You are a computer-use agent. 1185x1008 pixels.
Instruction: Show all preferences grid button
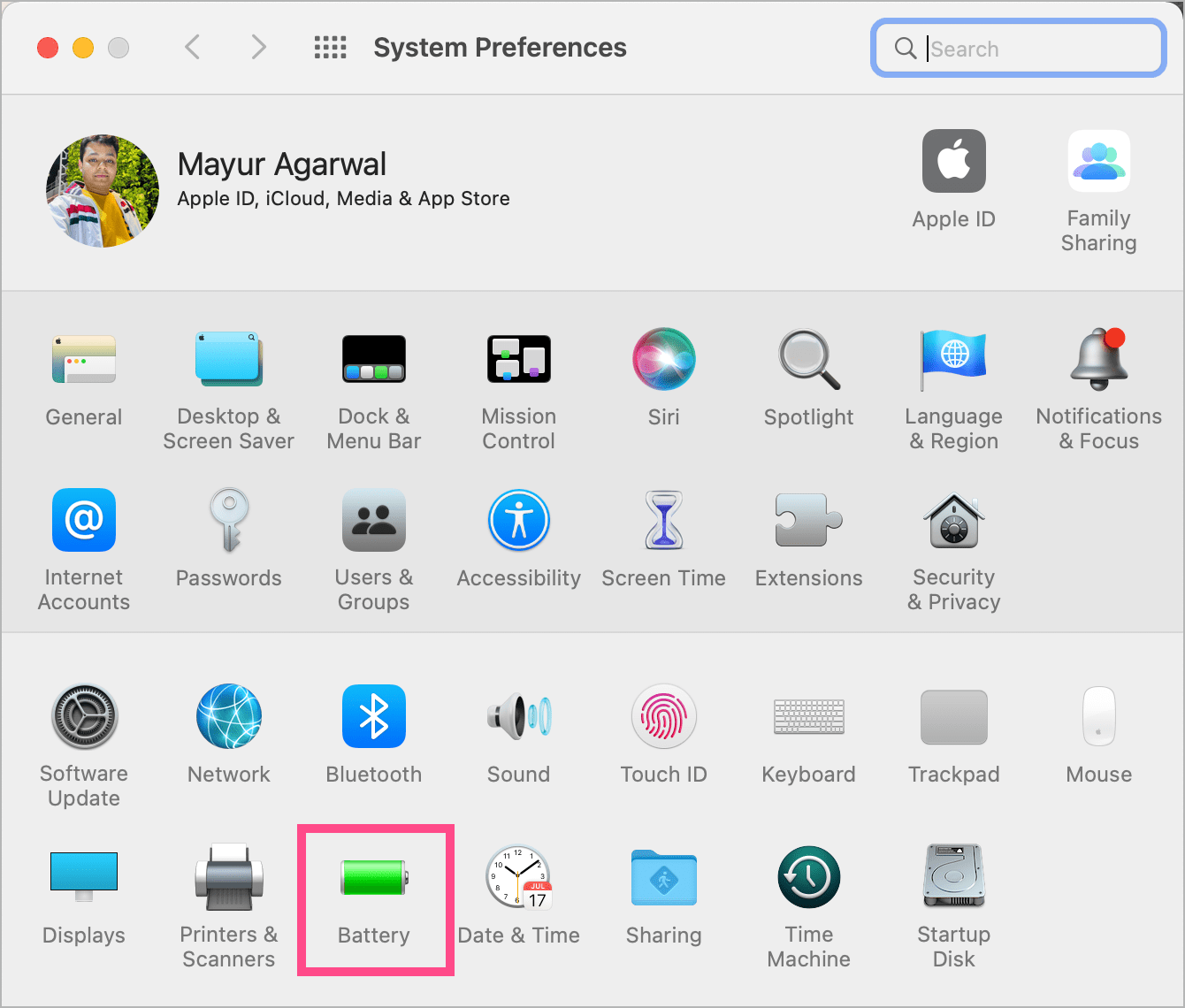331,47
